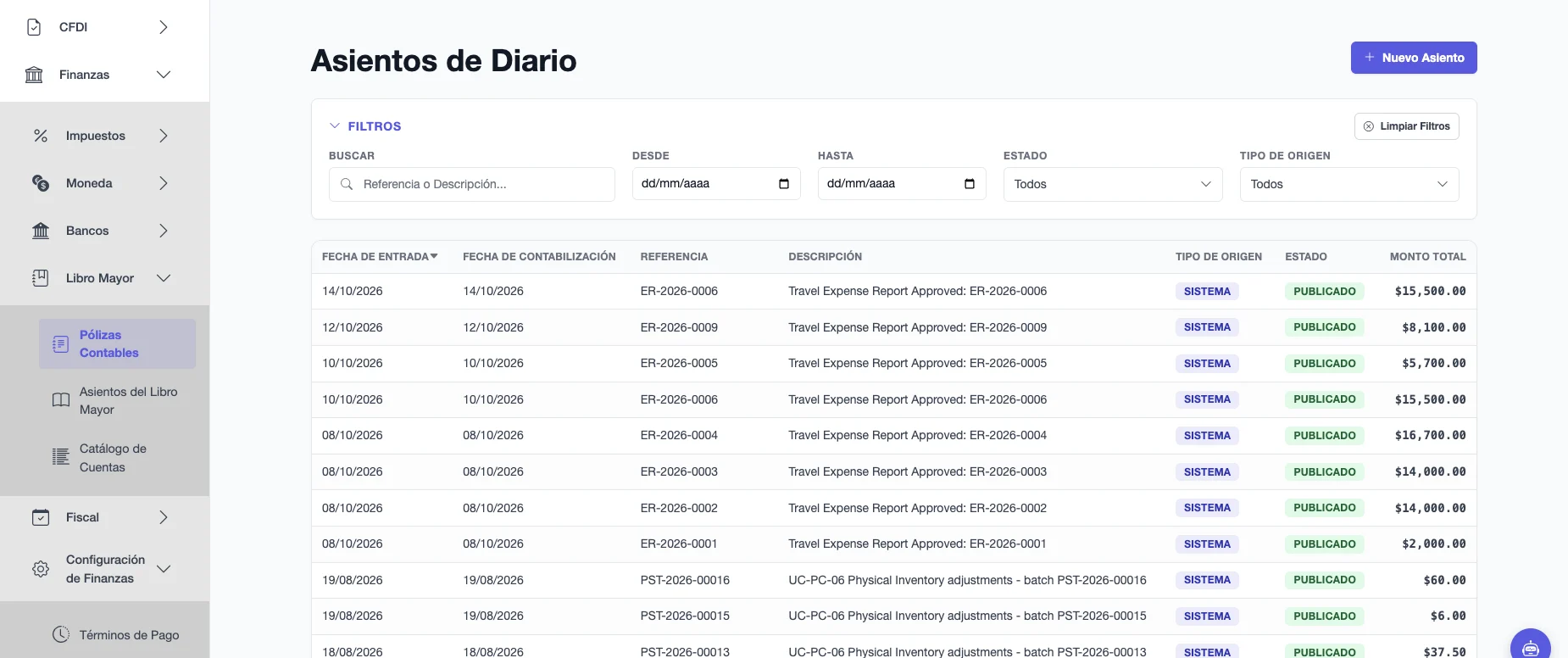This screenshot has width=1568, height=658.
Task: Click the Términos de Pago clock icon
Action: click(61, 634)
